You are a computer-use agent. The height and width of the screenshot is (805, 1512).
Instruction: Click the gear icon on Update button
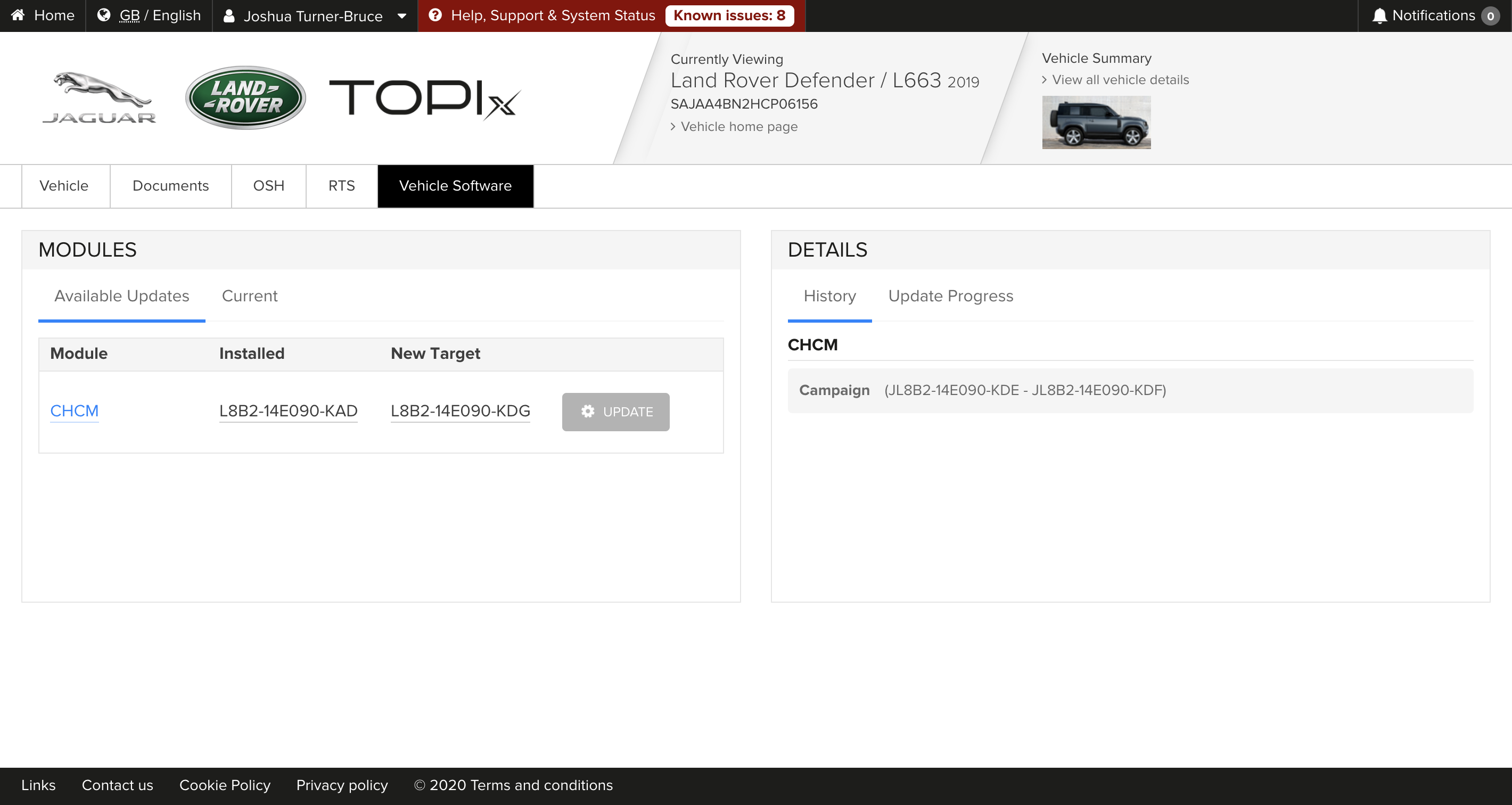click(x=588, y=412)
